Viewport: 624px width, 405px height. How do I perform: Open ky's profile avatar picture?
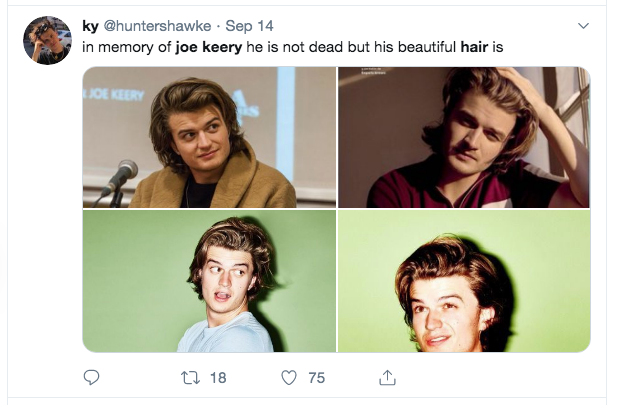[x=47, y=40]
